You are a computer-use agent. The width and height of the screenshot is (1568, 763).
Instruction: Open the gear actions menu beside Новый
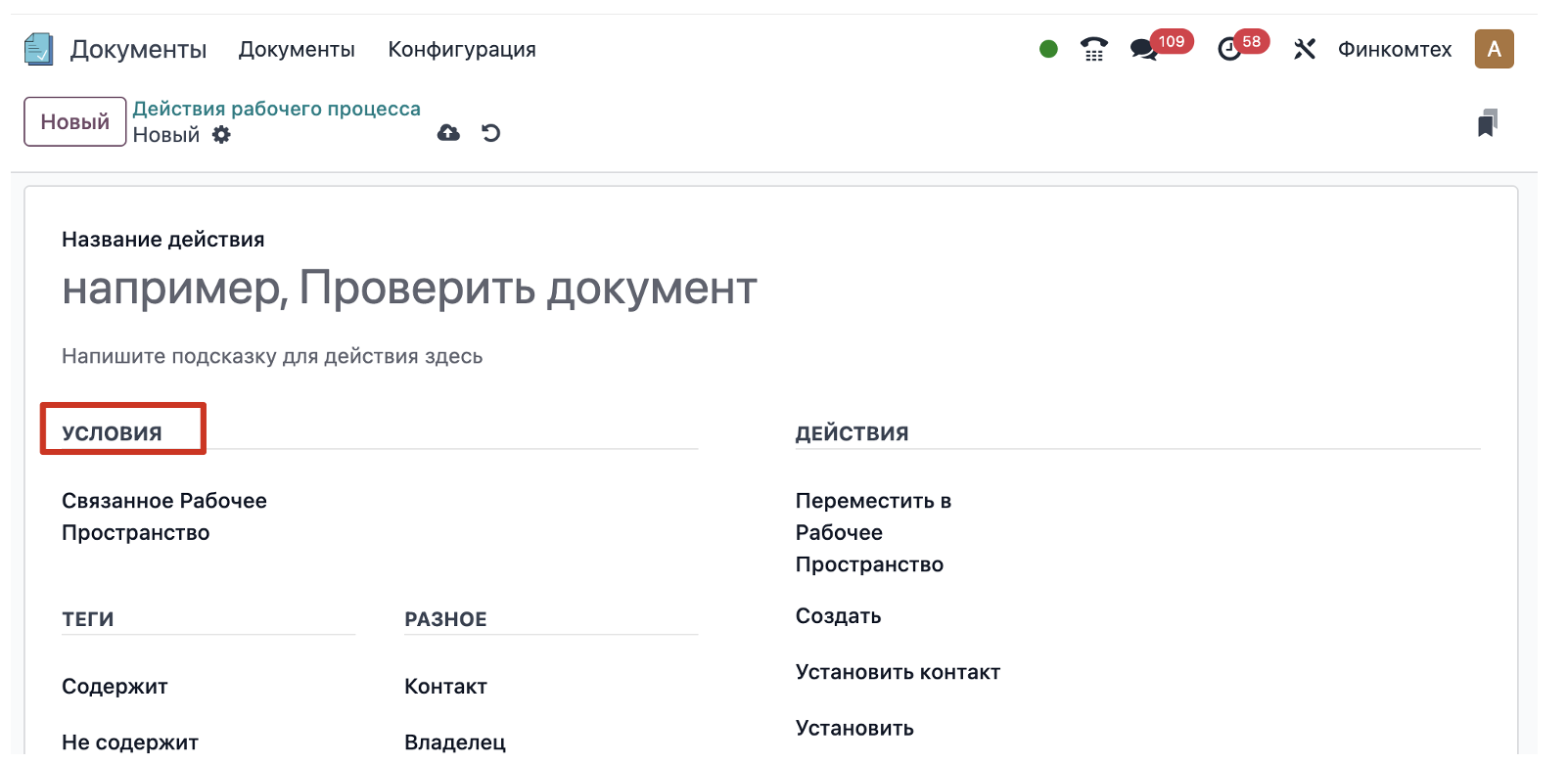pyautogui.click(x=222, y=135)
